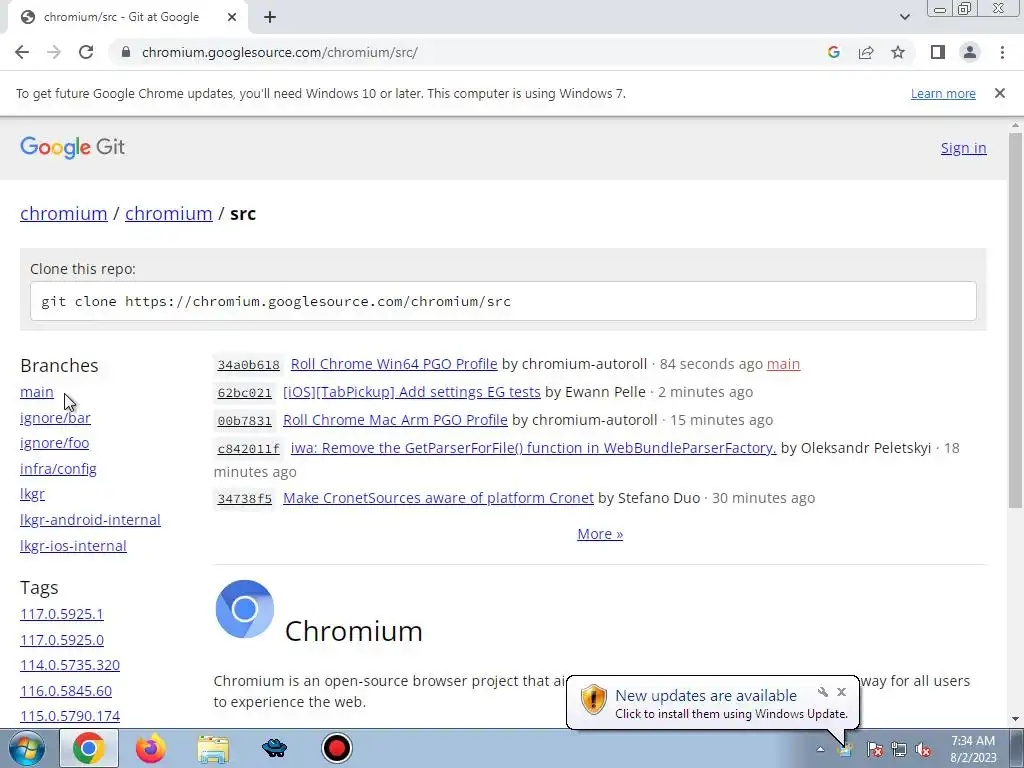Dismiss the Windows 7 update infobar

1000,93
